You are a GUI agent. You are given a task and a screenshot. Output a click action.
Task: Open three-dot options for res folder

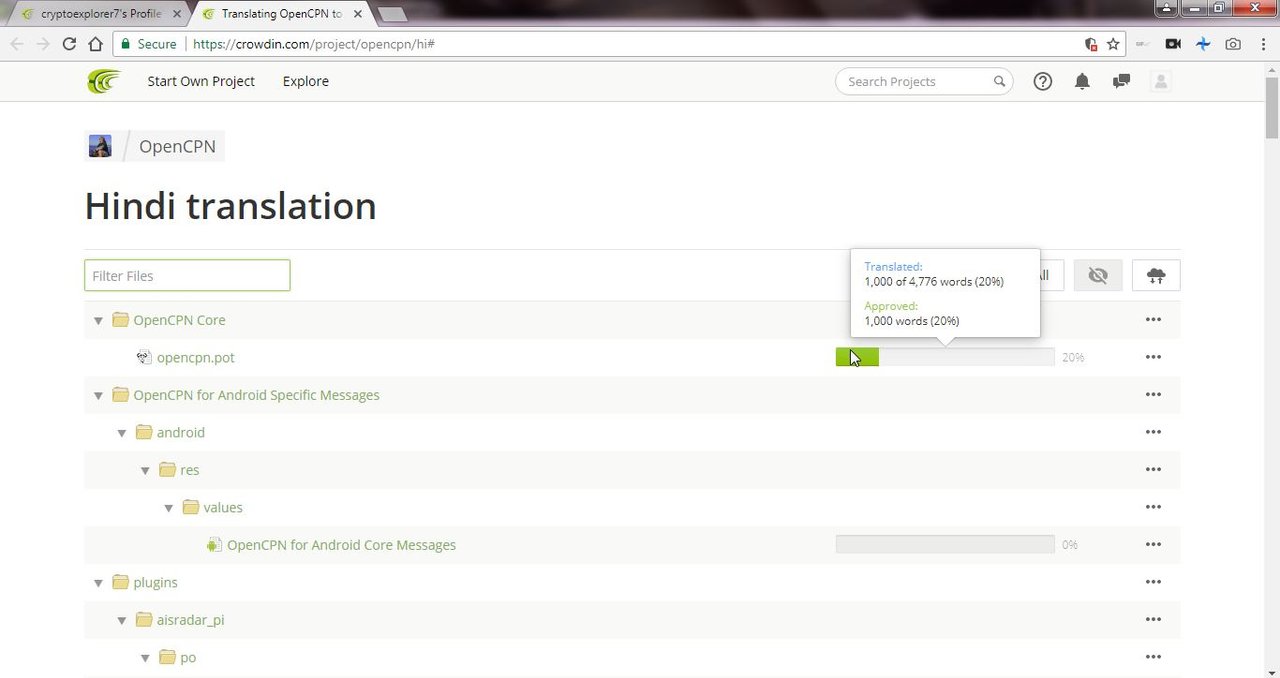click(1153, 470)
